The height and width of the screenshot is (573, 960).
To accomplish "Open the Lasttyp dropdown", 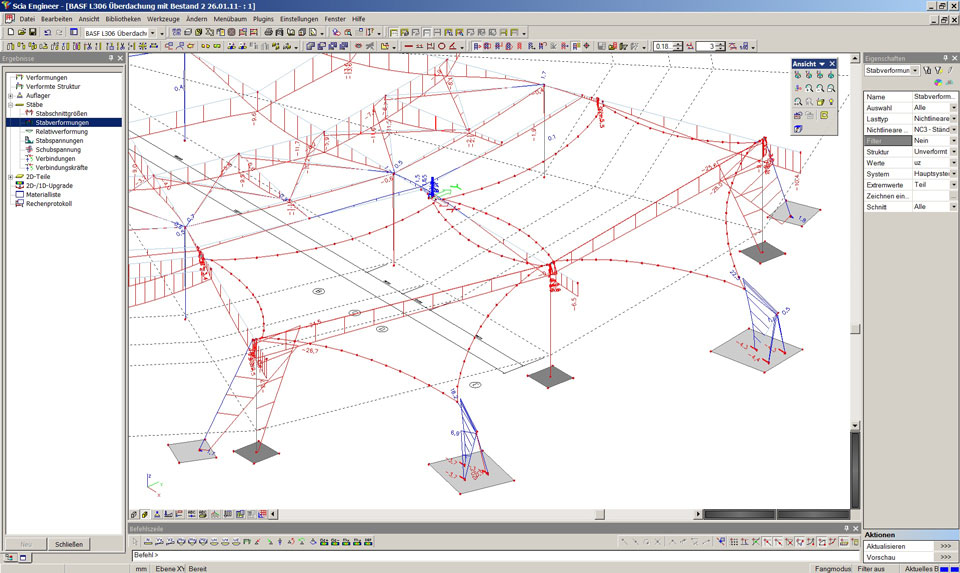I will point(953,118).
